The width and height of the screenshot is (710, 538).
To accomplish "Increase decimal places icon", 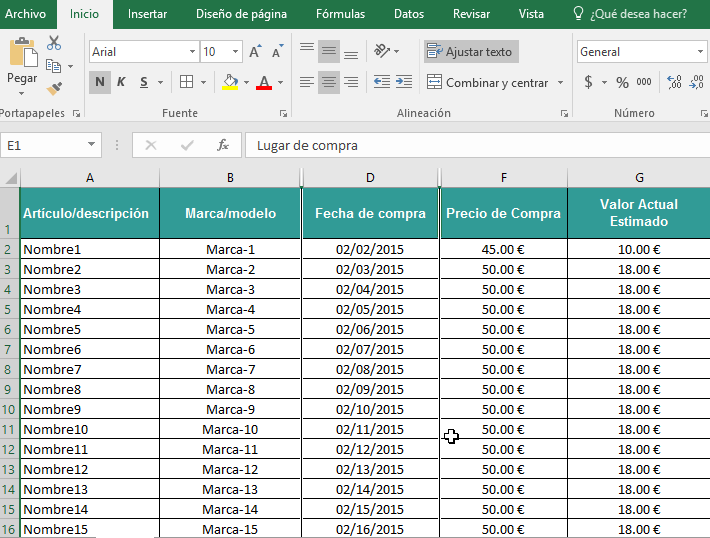I will [674, 82].
